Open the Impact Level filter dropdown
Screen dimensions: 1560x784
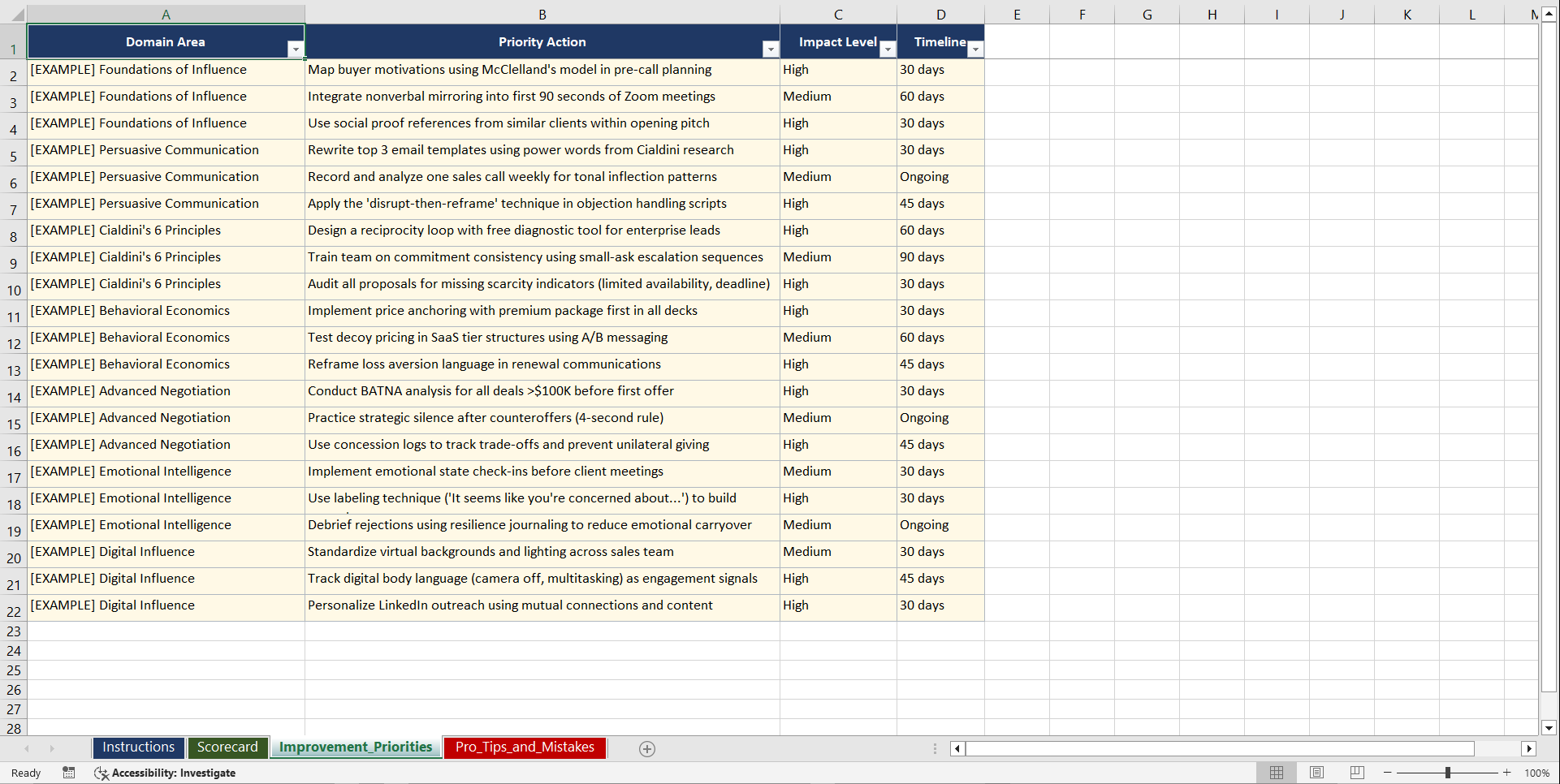pyautogui.click(x=887, y=49)
